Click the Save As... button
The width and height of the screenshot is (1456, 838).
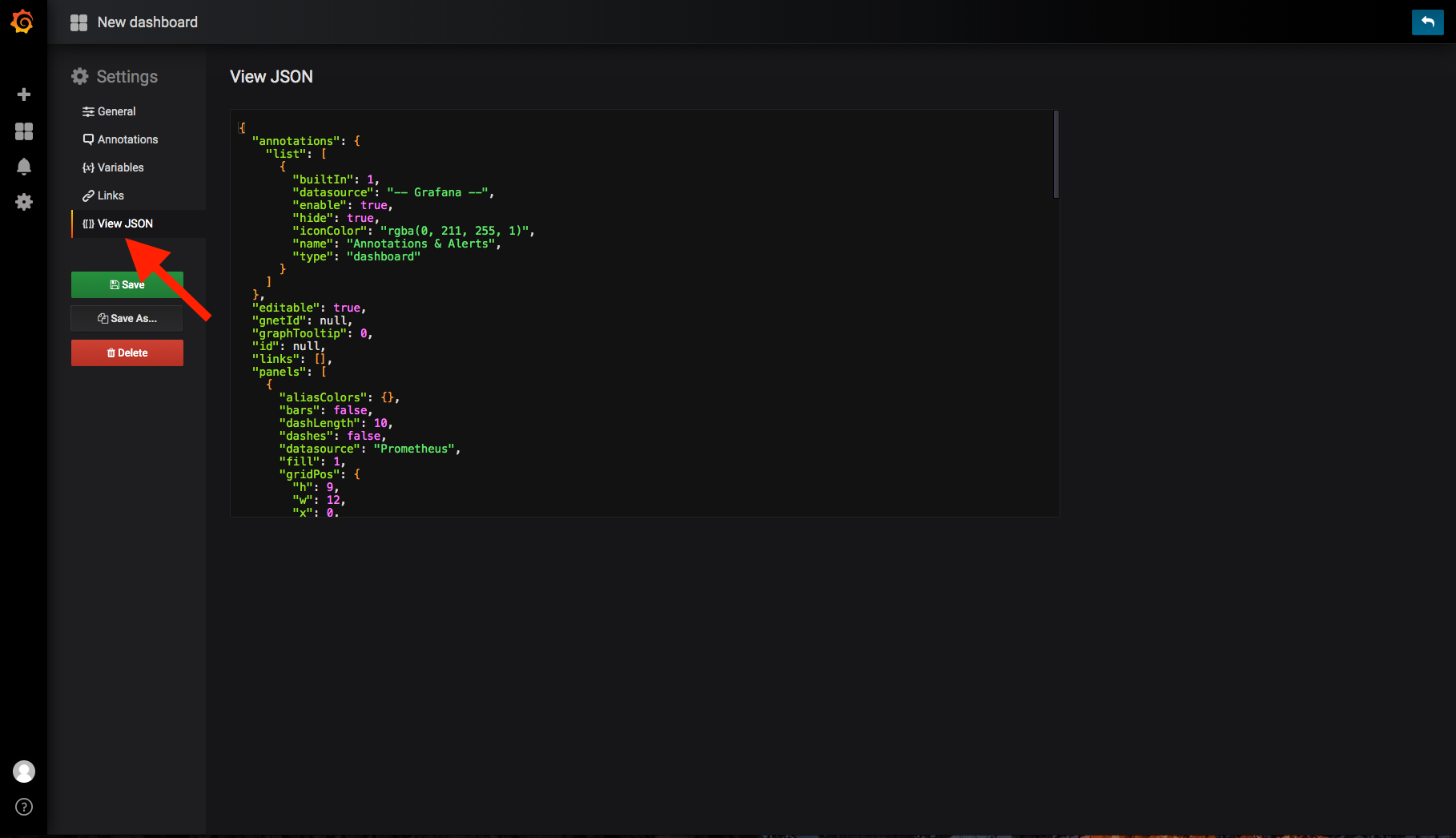(x=127, y=318)
